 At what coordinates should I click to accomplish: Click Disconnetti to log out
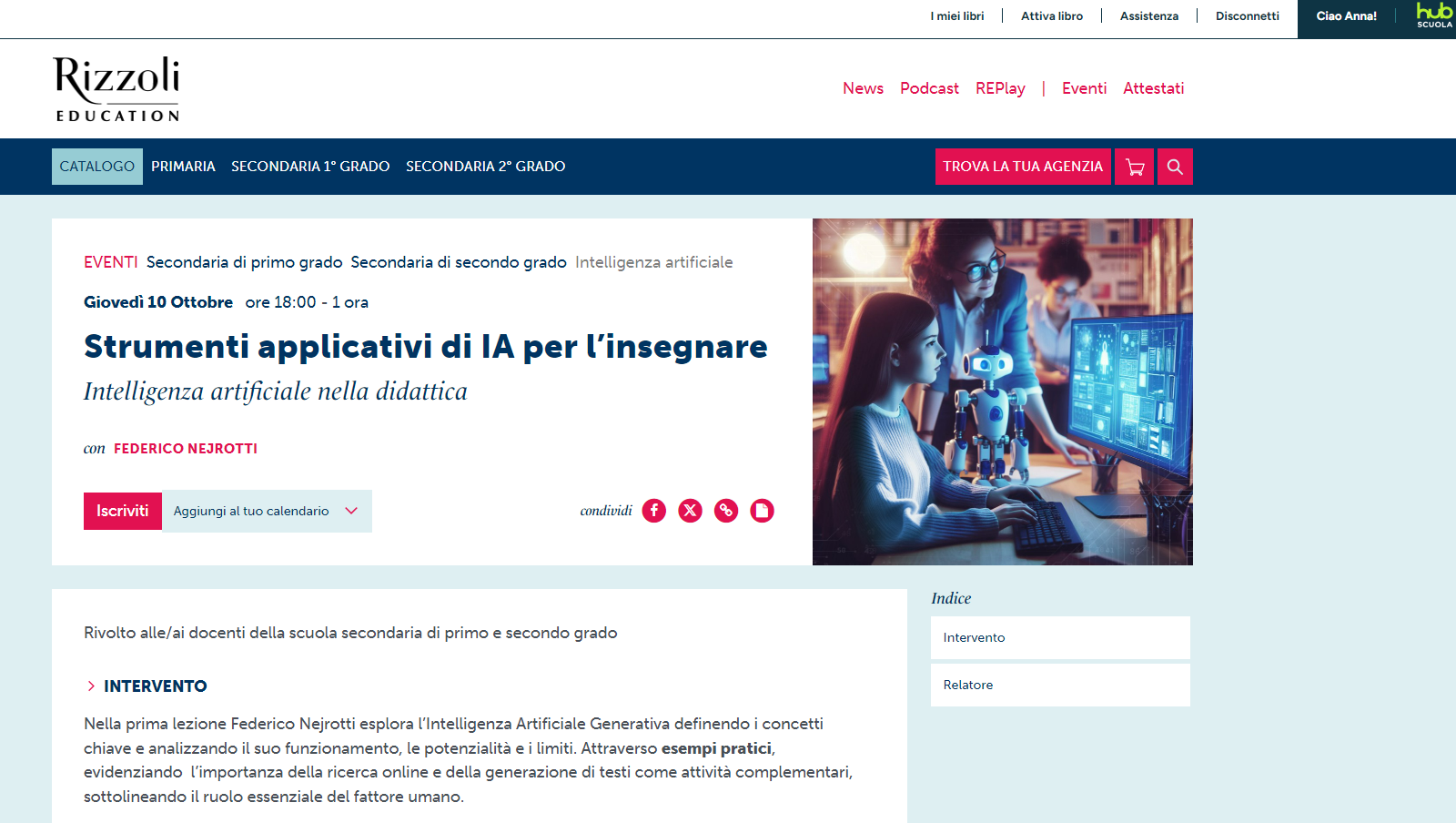tap(1248, 15)
